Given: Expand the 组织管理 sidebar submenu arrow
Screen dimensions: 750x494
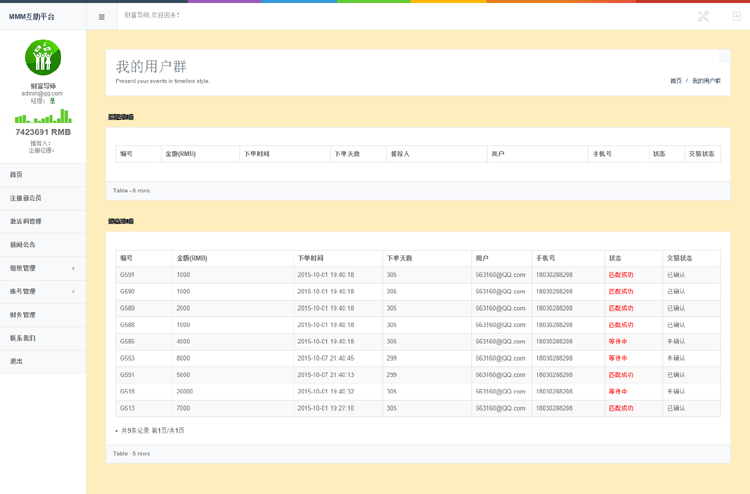Looking at the screenshot, I should 73,268.
